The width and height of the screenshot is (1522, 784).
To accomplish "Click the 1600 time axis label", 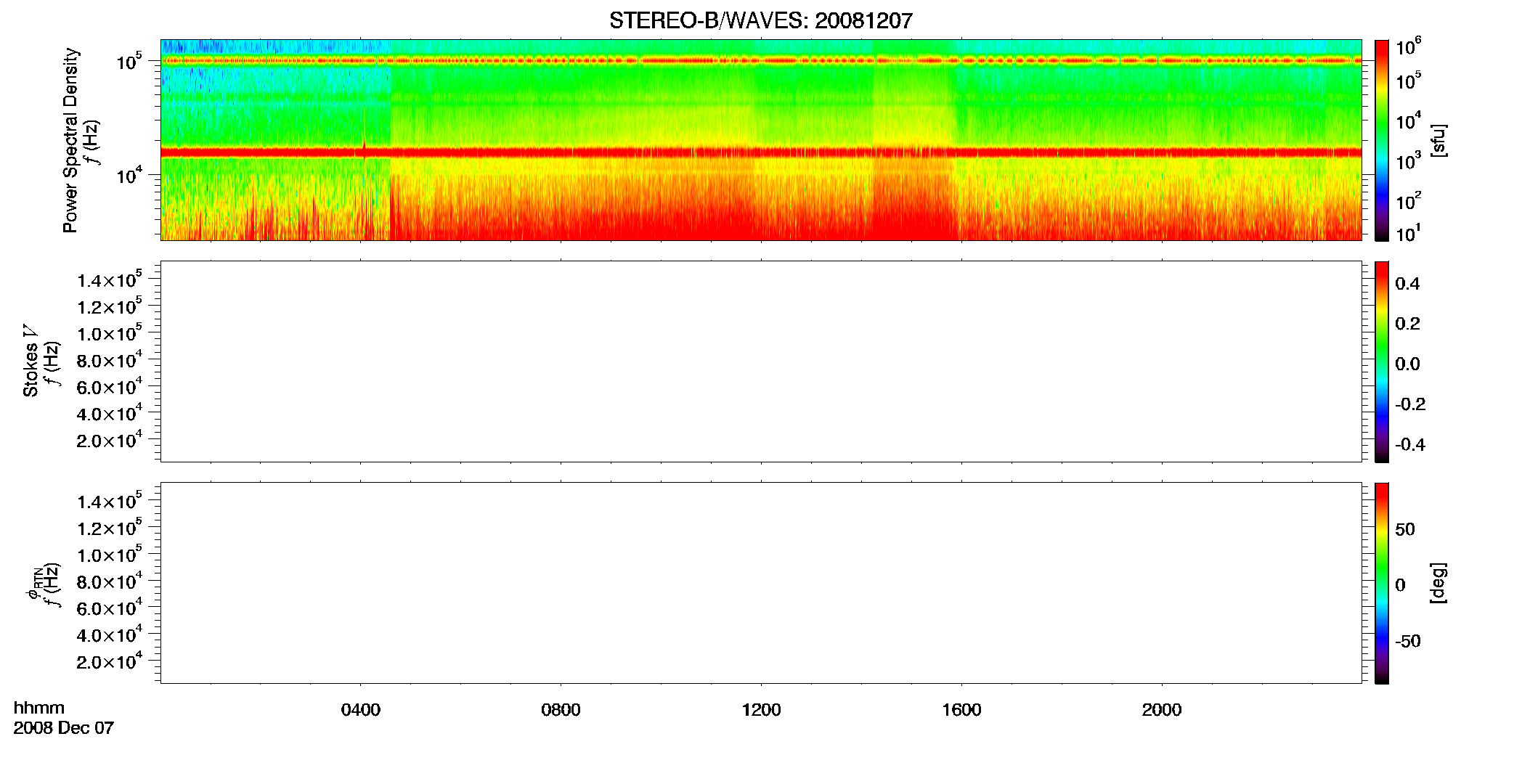I will (961, 710).
